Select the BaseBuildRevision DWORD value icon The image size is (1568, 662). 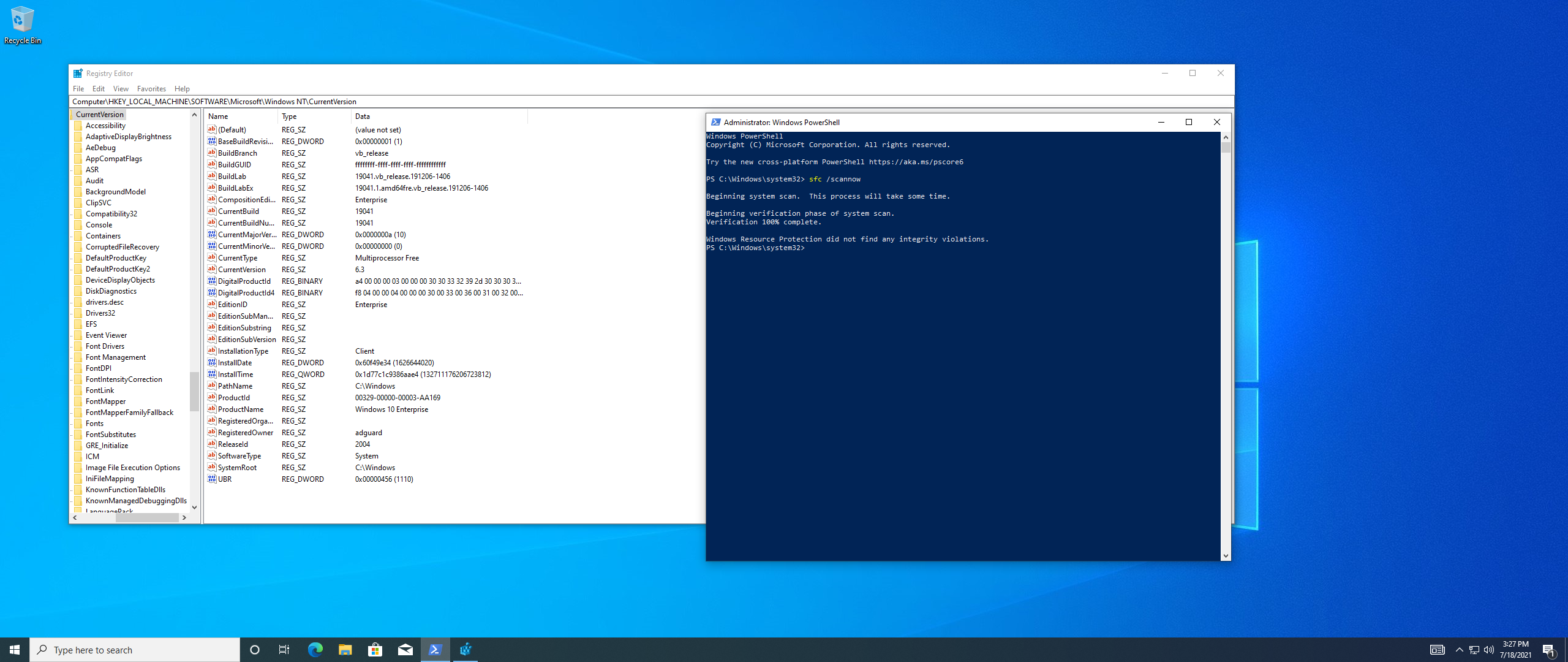(x=212, y=141)
